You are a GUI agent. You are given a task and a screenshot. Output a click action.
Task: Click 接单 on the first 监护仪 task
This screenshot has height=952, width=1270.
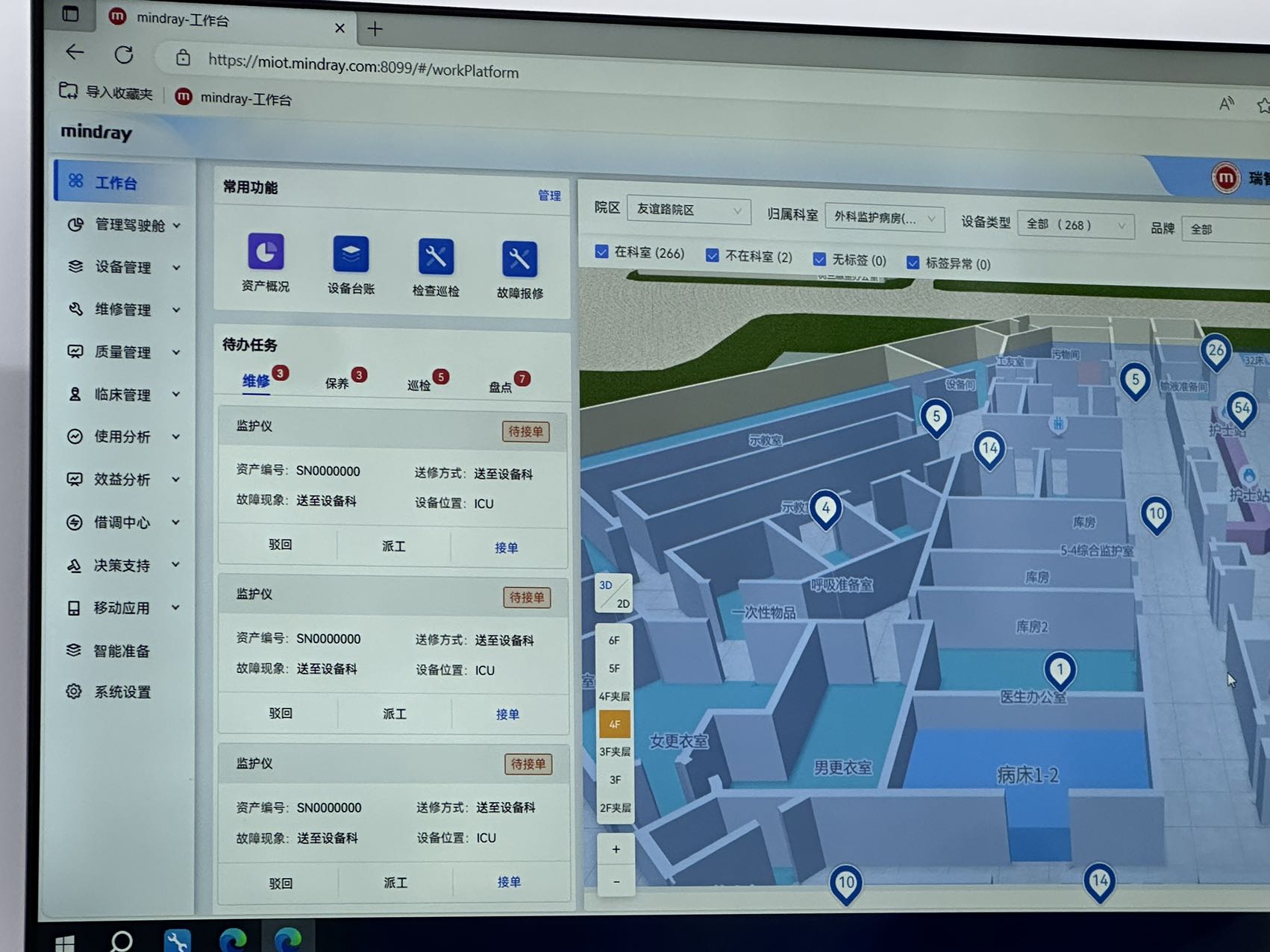[507, 548]
